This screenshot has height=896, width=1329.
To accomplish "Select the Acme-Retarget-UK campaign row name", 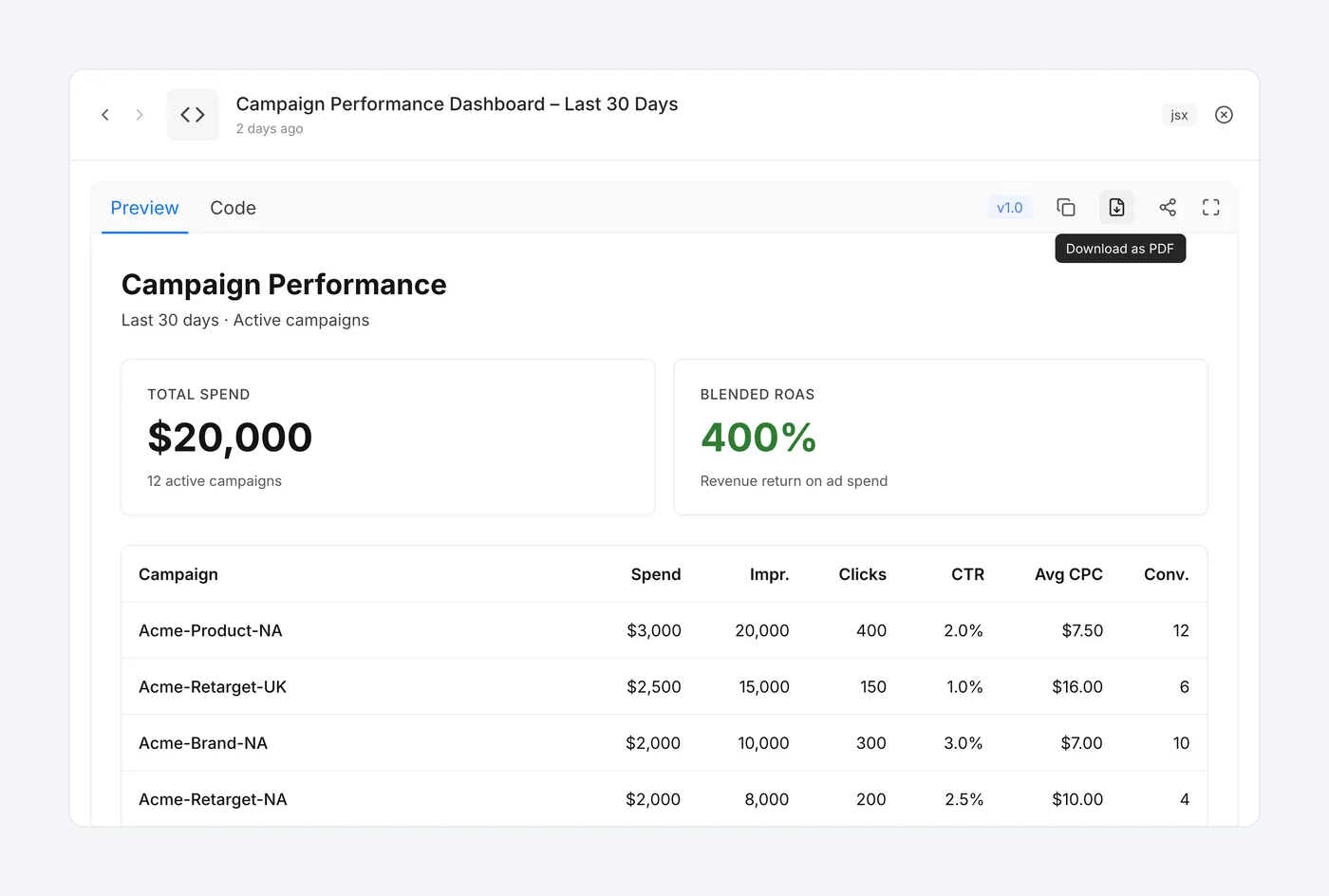I will click(213, 686).
